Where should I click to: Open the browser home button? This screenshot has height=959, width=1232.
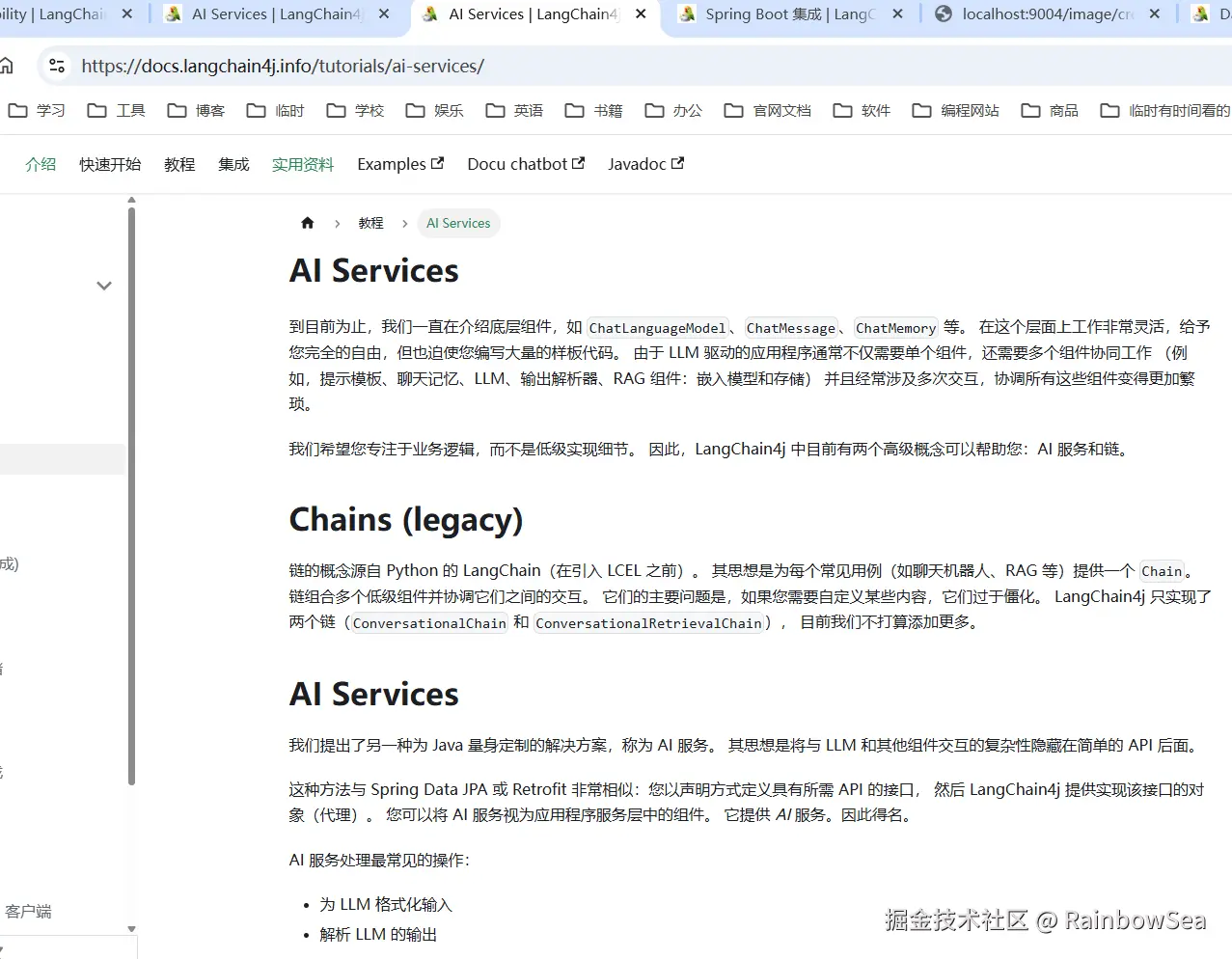point(6,66)
